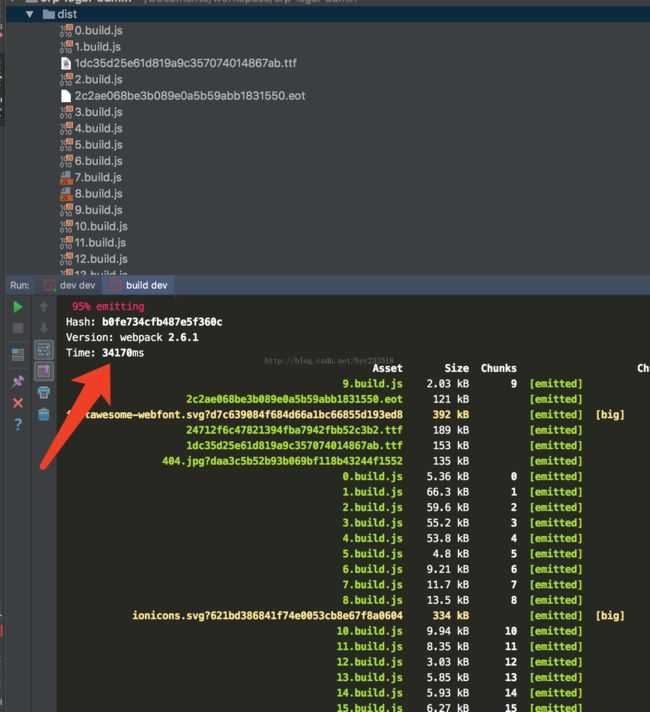Click the 8.build.js file icon
Image resolution: width=650 pixels, height=712 pixels.
click(x=66, y=194)
